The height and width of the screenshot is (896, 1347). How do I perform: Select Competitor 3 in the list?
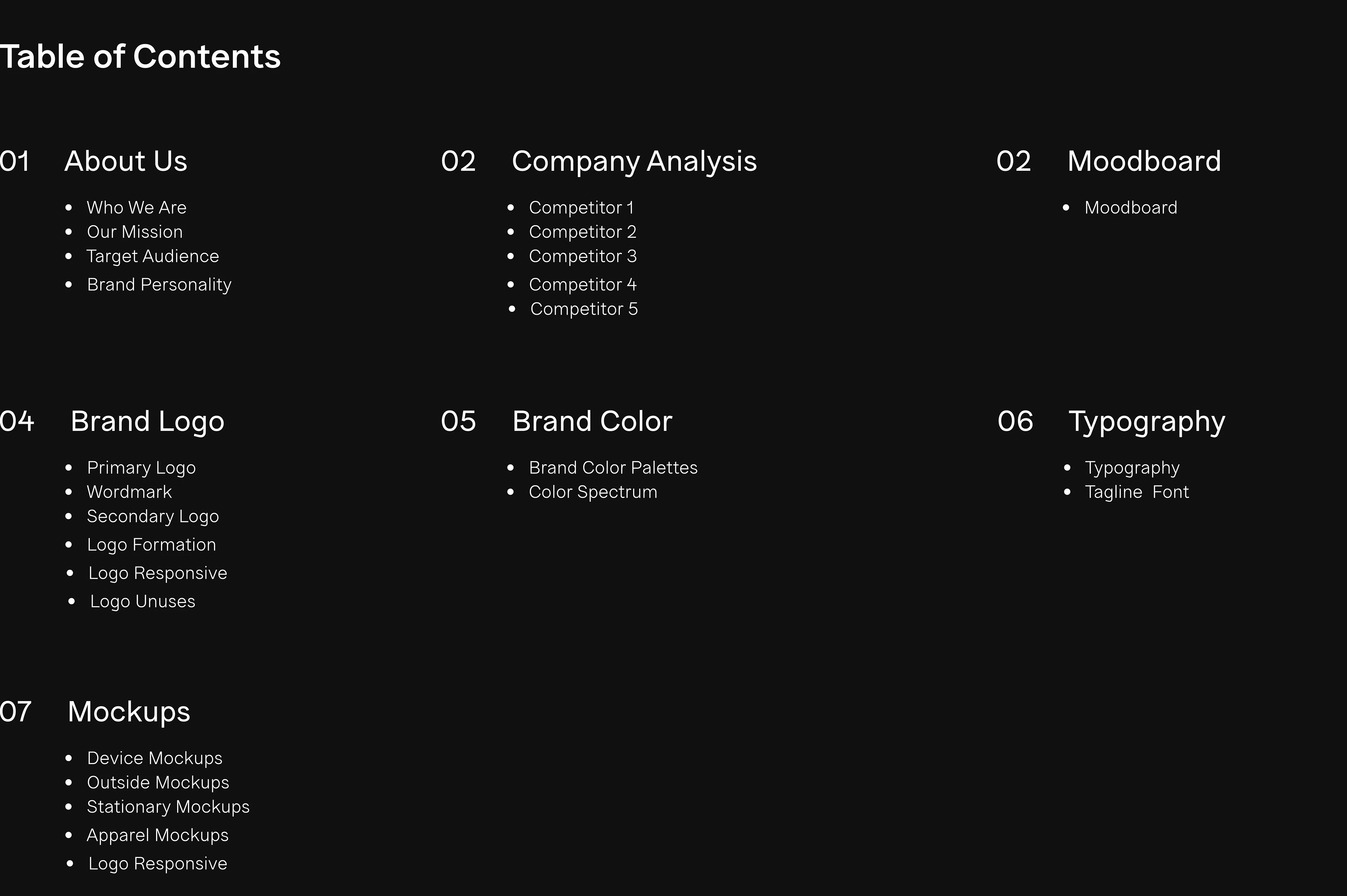tap(583, 256)
